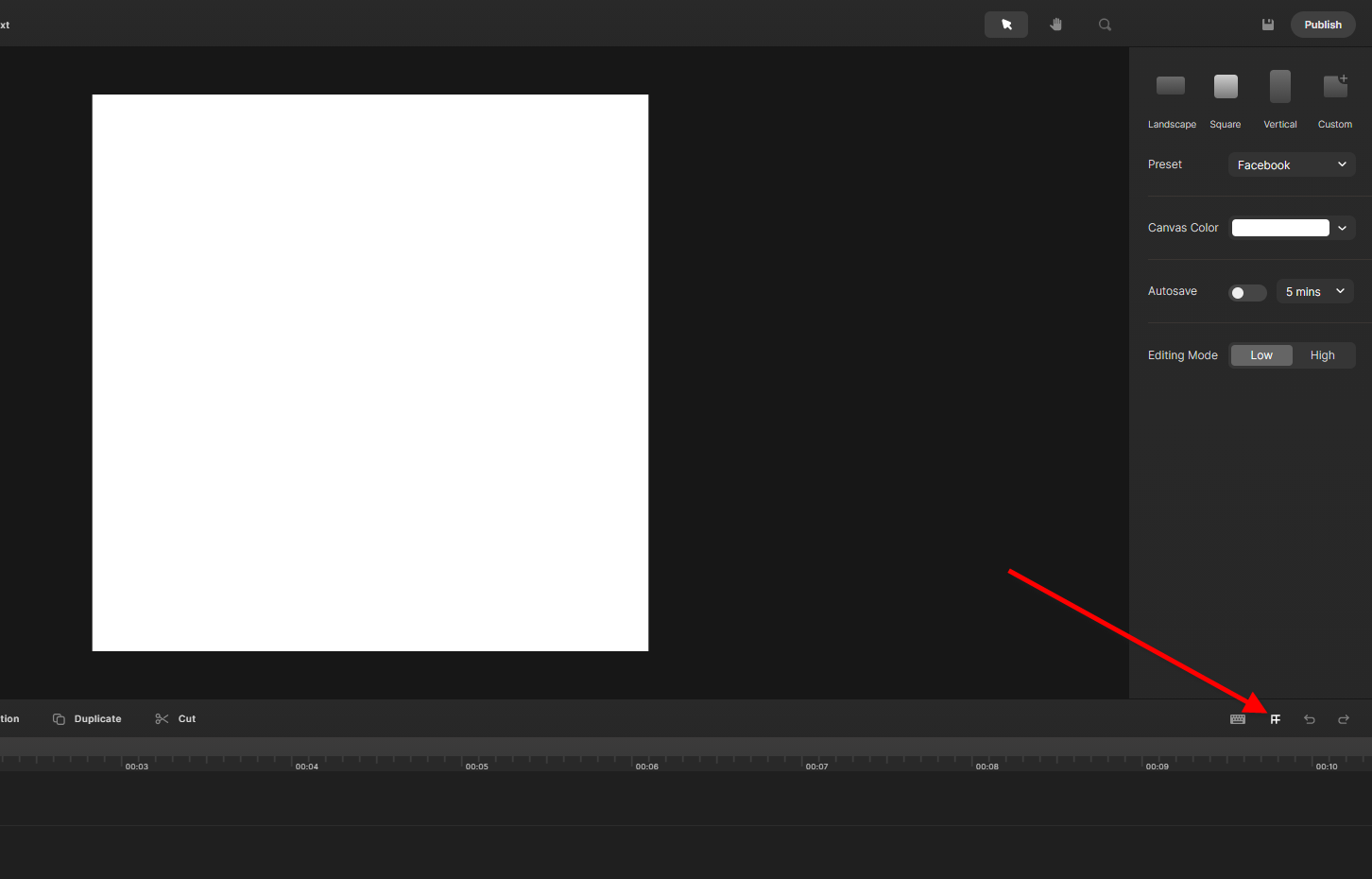1372x879 pixels.
Task: Choose the Custom canvas size
Action: 1335,99
